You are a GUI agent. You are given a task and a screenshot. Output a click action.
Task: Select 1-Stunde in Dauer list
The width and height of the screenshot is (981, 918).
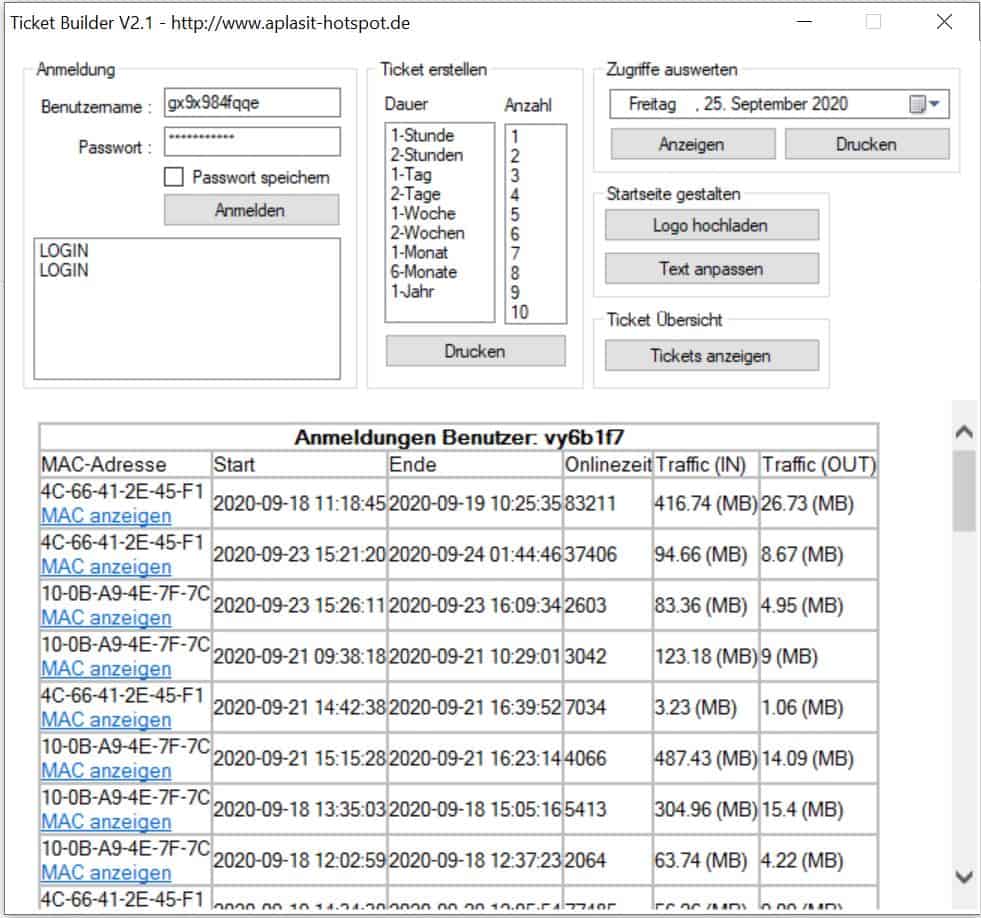422,135
